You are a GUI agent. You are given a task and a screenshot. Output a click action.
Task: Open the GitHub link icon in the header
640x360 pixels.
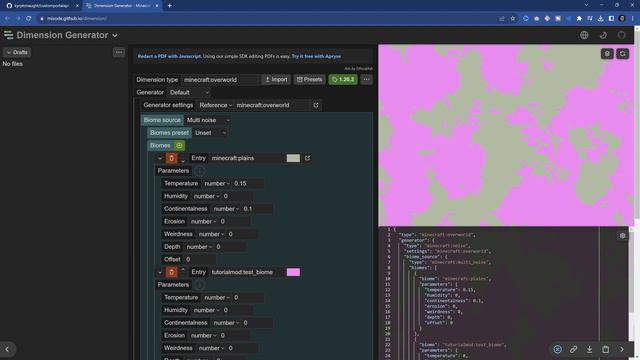coord(621,35)
